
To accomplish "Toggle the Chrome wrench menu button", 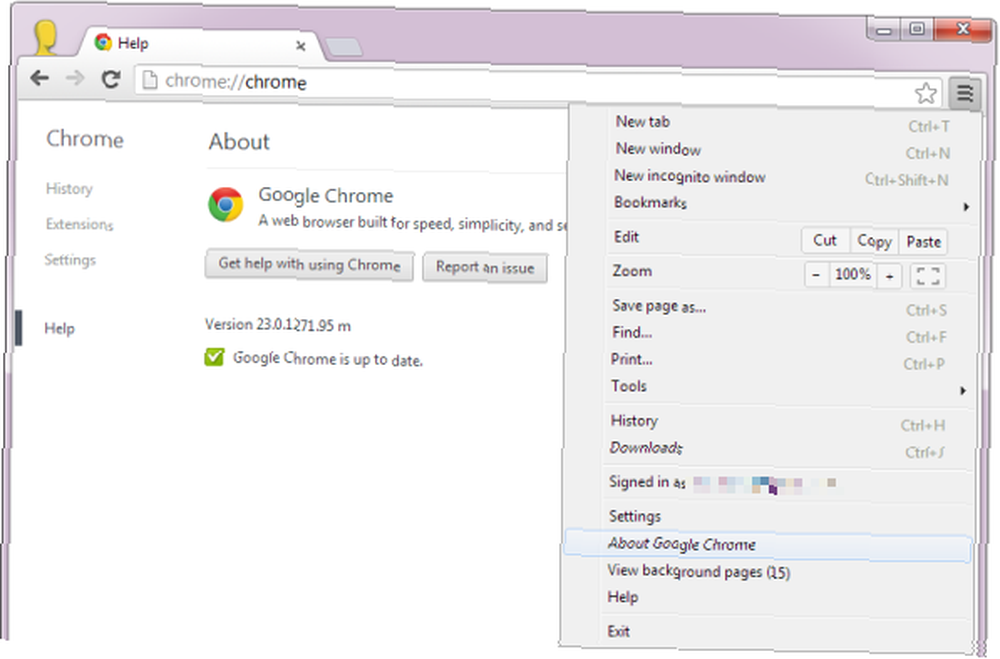I will [x=964, y=93].
